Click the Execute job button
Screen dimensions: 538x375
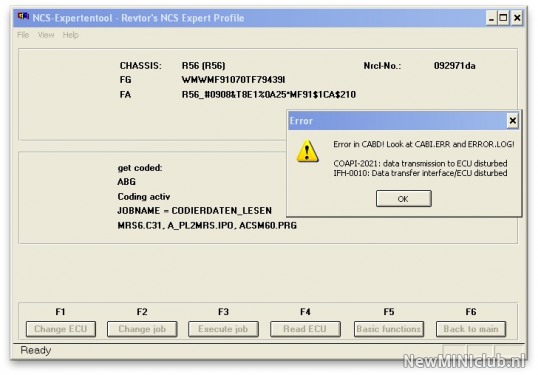click(223, 329)
